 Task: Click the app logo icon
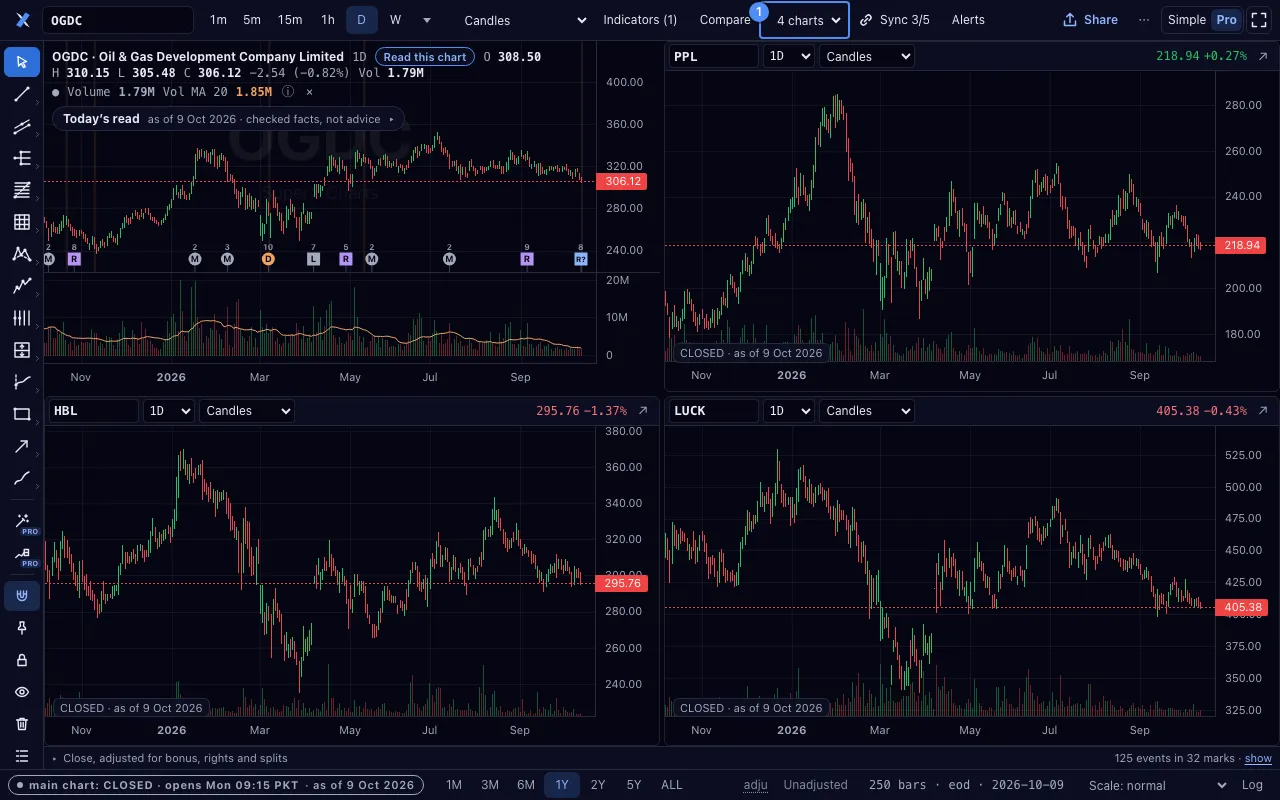point(23,20)
